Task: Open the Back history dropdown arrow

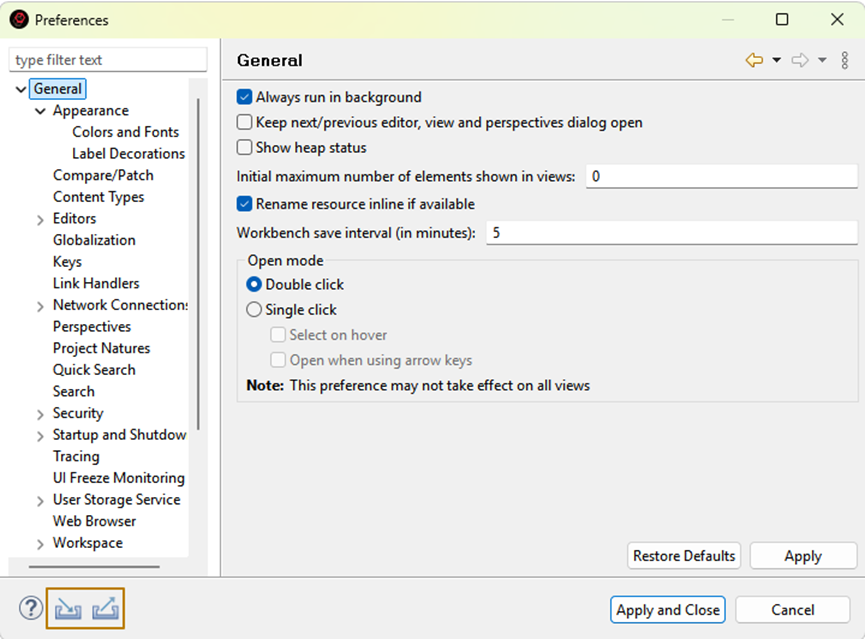Action: tap(777, 61)
